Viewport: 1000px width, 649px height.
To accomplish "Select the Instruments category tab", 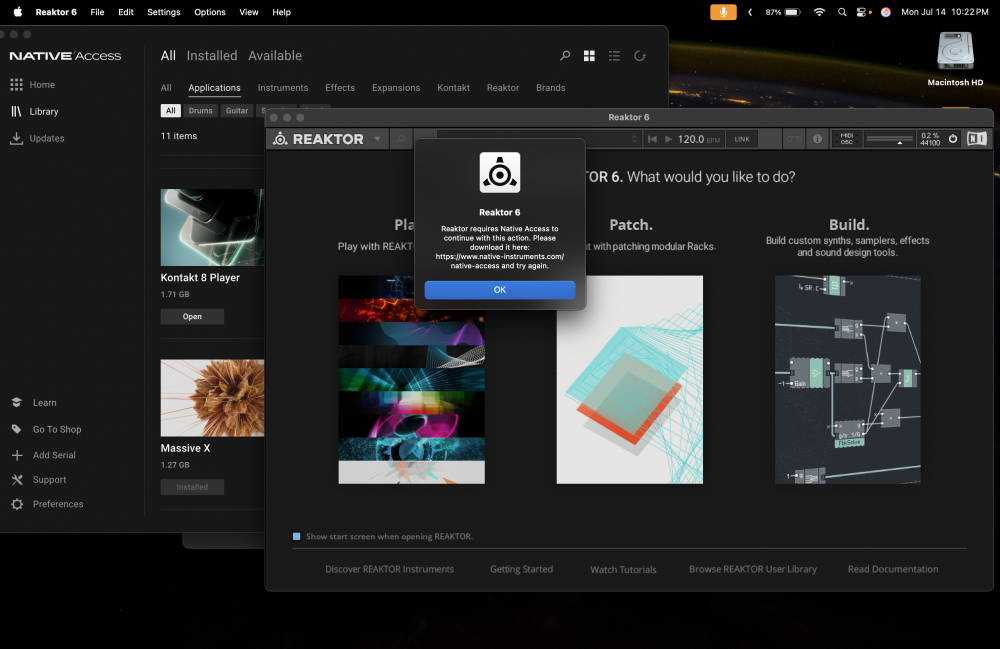I will (283, 88).
